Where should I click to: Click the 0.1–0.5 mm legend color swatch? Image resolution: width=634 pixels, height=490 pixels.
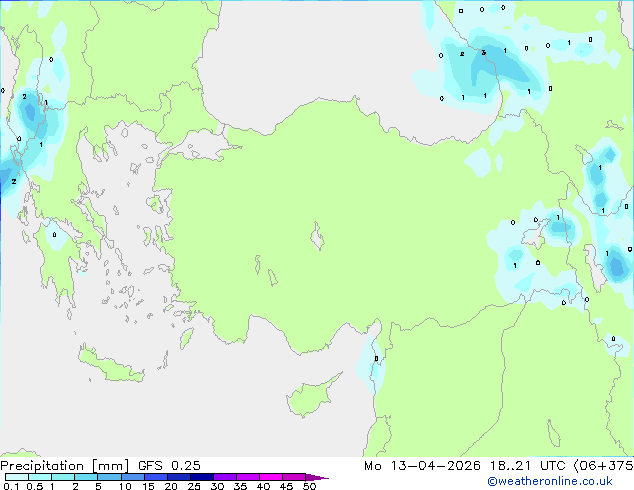coord(17,477)
